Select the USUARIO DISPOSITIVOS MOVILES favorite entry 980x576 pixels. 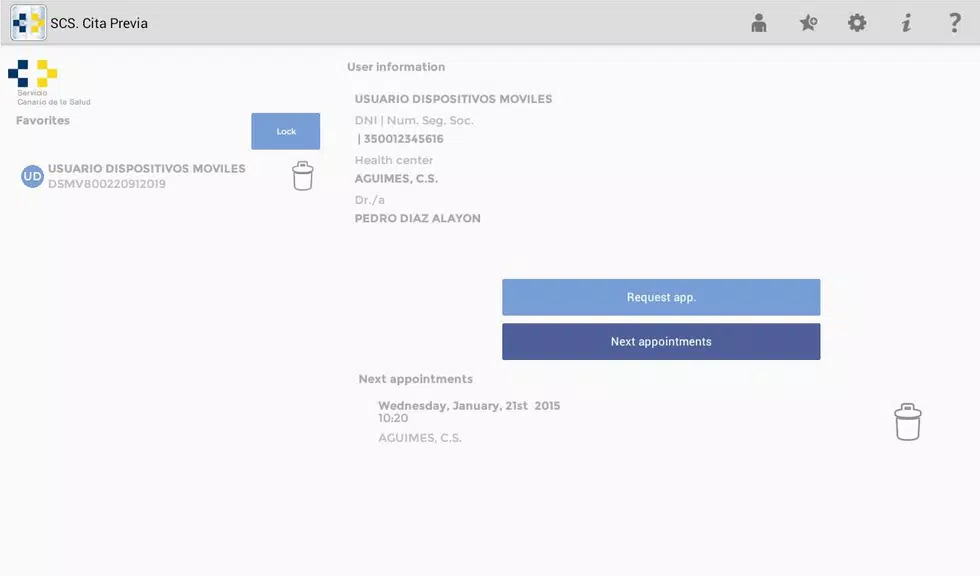click(146, 175)
